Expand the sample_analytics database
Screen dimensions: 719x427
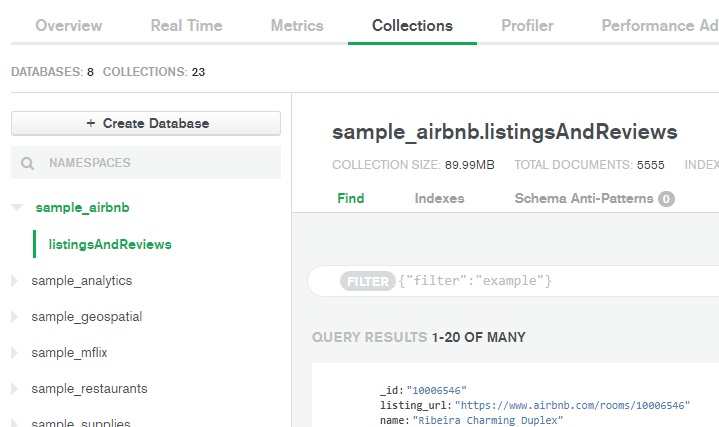[x=14, y=281]
